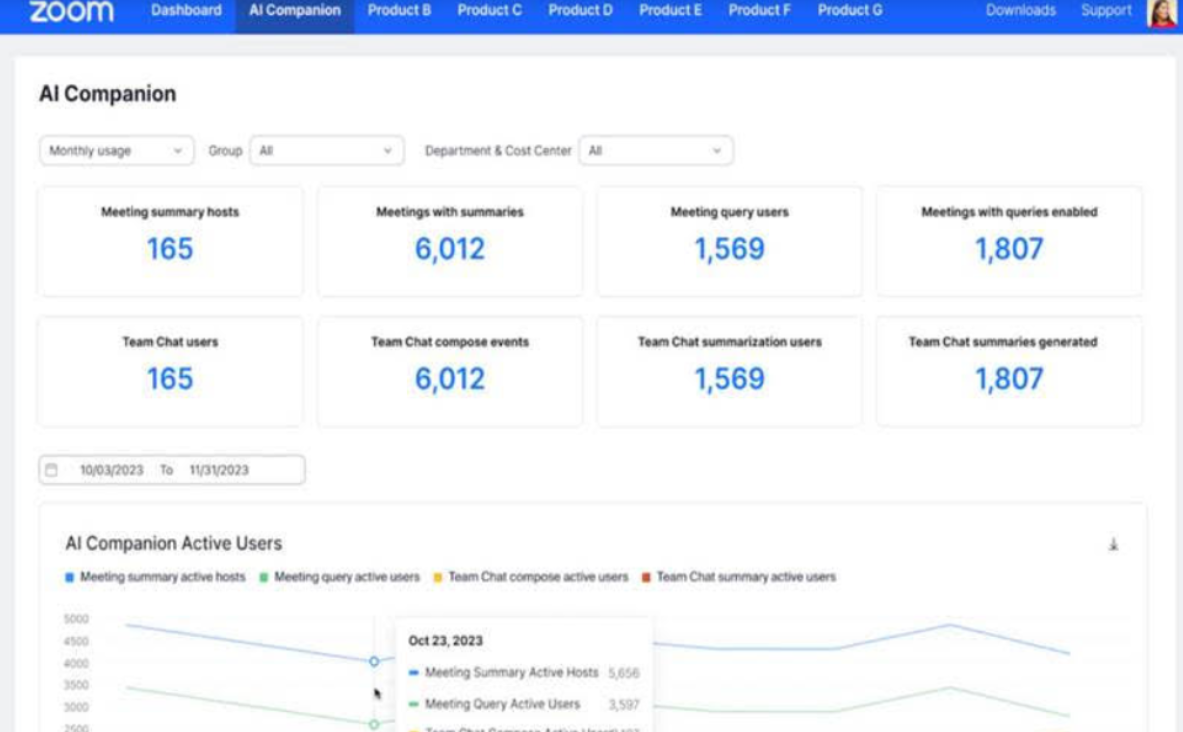Click the Oct 23 data point on the chart
This screenshot has height=732, width=1183.
372,662
